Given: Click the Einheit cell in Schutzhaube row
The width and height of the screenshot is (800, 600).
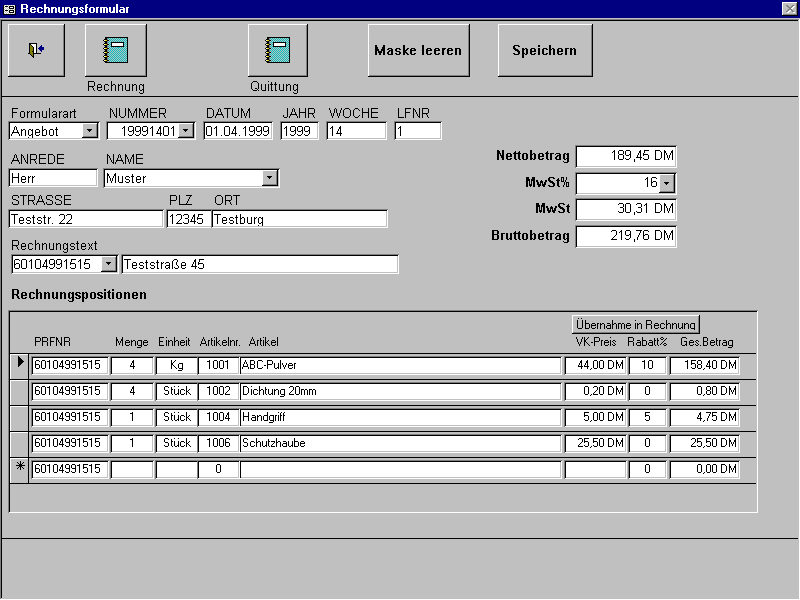Looking at the screenshot, I should (x=177, y=443).
